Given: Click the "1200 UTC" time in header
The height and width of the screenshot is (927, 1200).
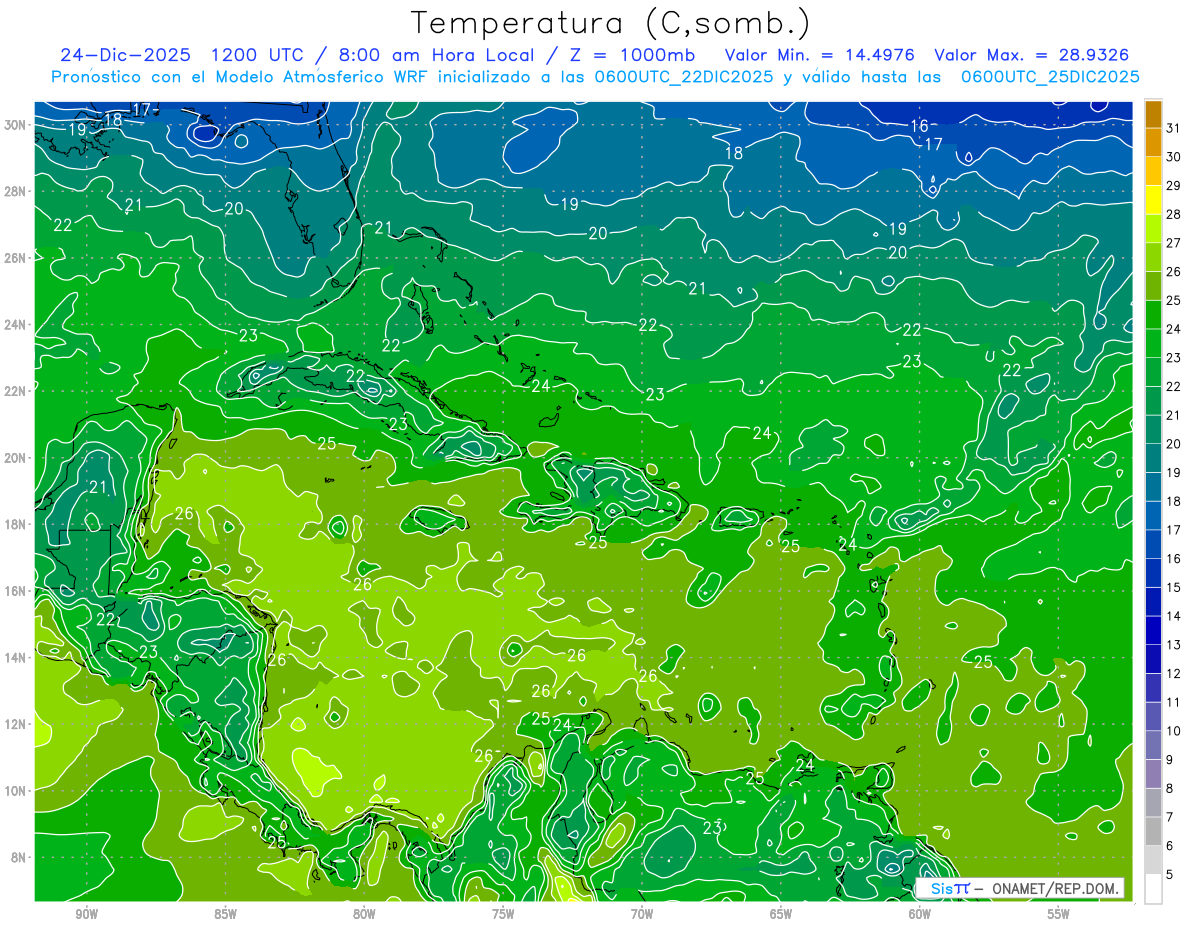Looking at the screenshot, I should [260, 55].
